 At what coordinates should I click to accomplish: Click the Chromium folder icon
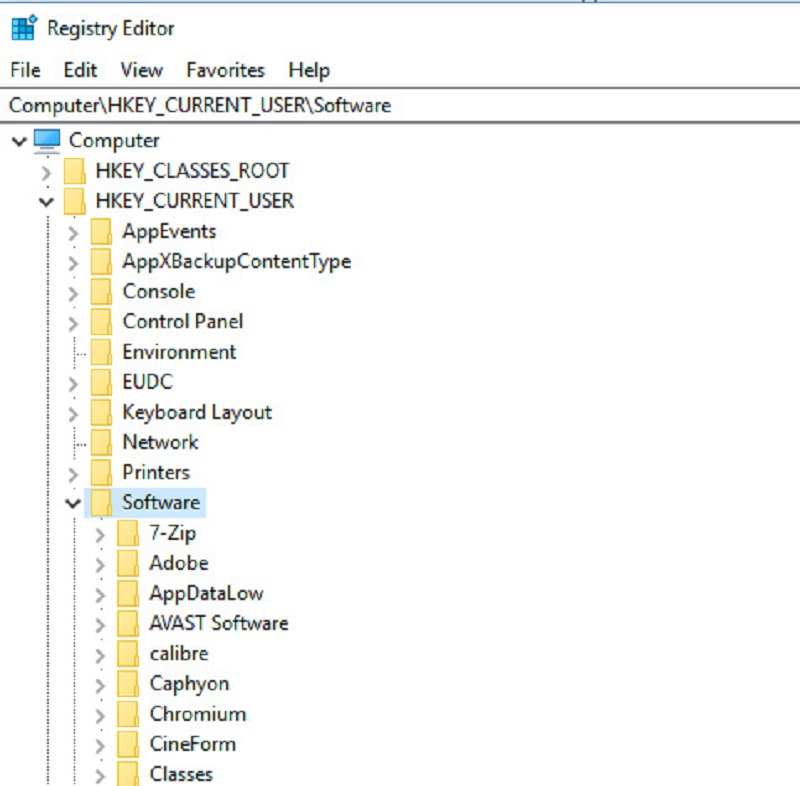pyautogui.click(x=128, y=714)
